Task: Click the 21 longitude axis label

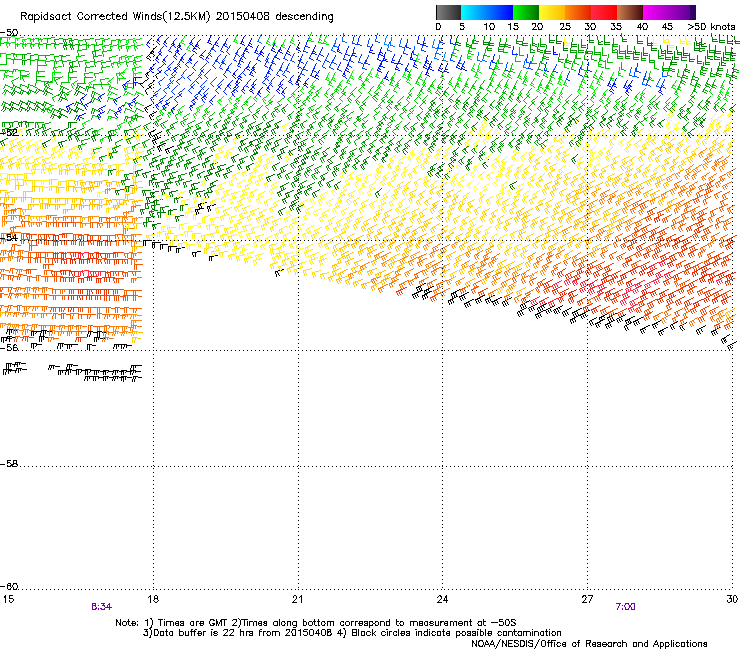Action: [x=297, y=599]
